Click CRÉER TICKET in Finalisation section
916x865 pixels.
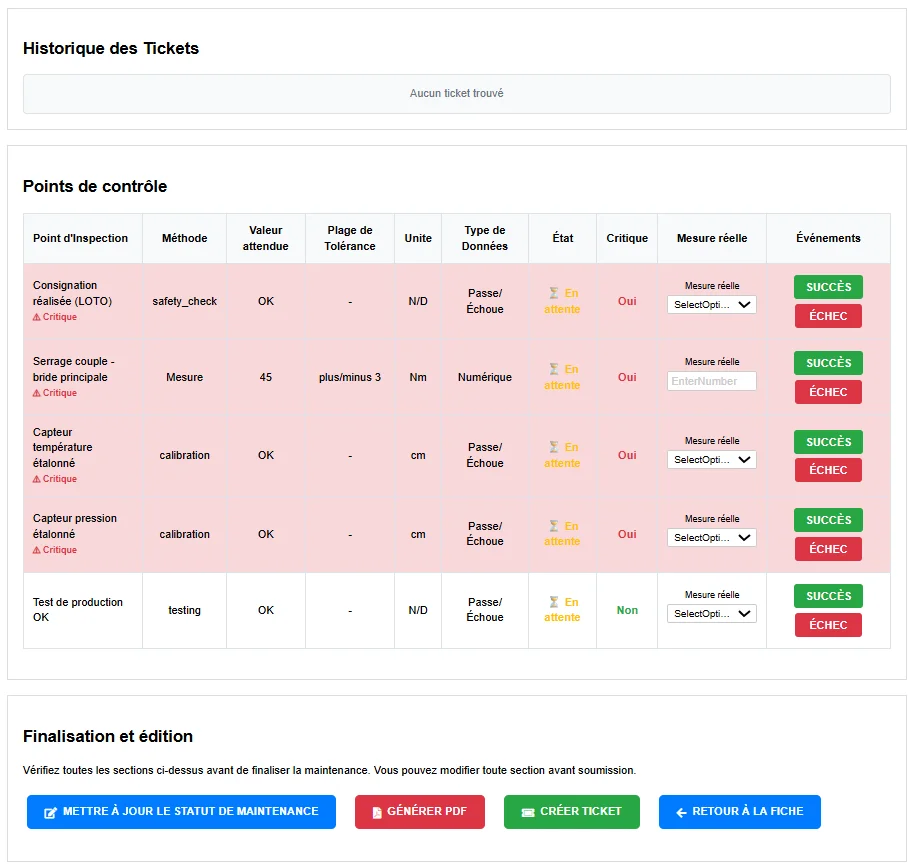point(571,811)
